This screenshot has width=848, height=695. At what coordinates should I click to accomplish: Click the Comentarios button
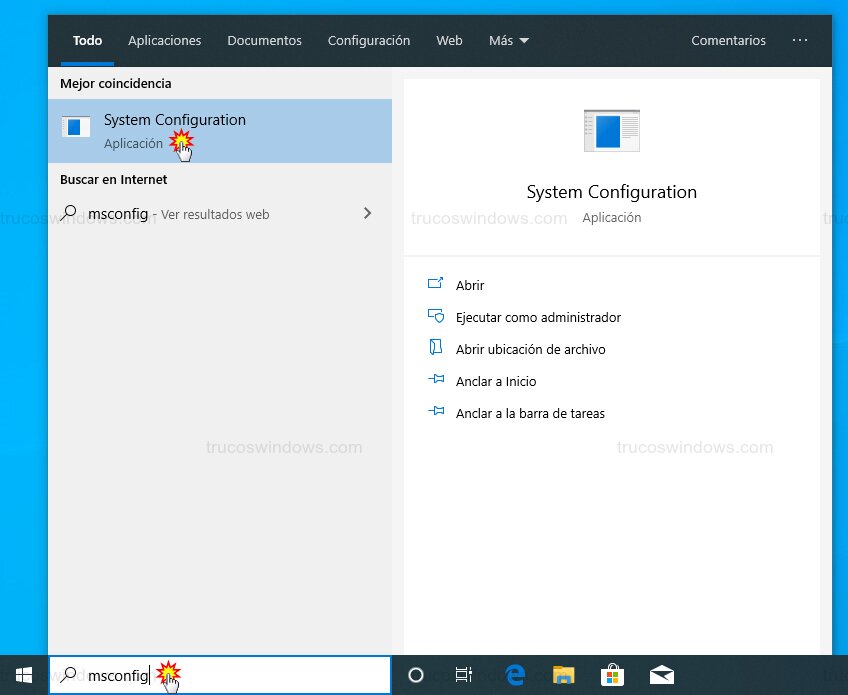(728, 40)
